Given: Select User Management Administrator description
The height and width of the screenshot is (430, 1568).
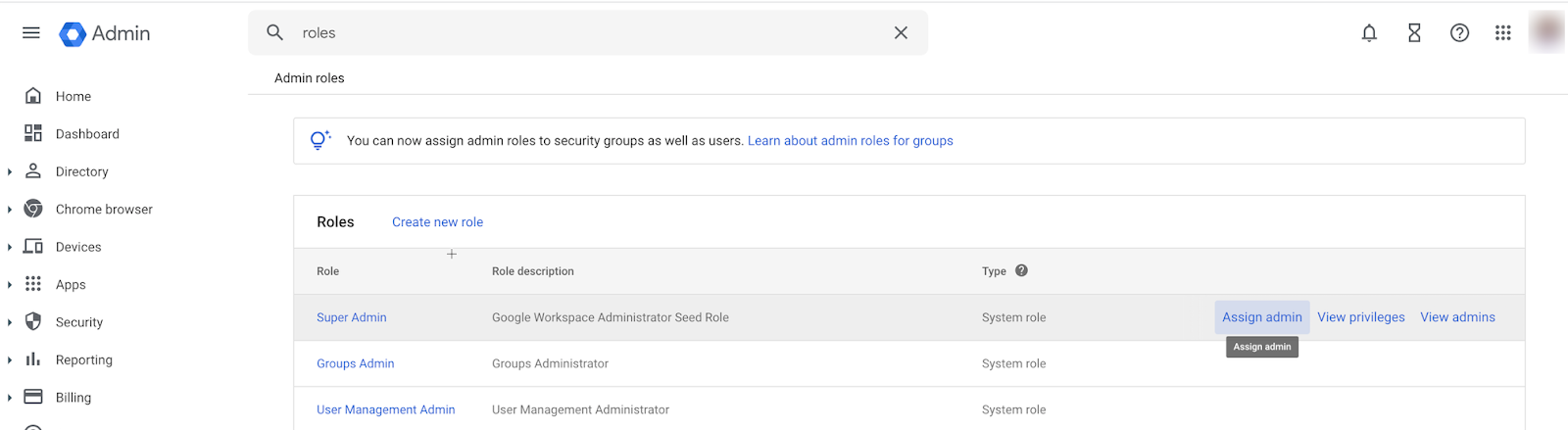Looking at the screenshot, I should coord(581,409).
